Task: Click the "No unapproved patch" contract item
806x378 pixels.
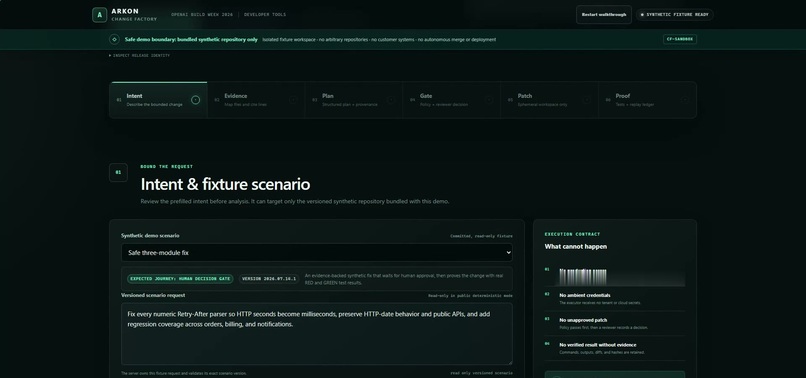Action: click(x=615, y=323)
